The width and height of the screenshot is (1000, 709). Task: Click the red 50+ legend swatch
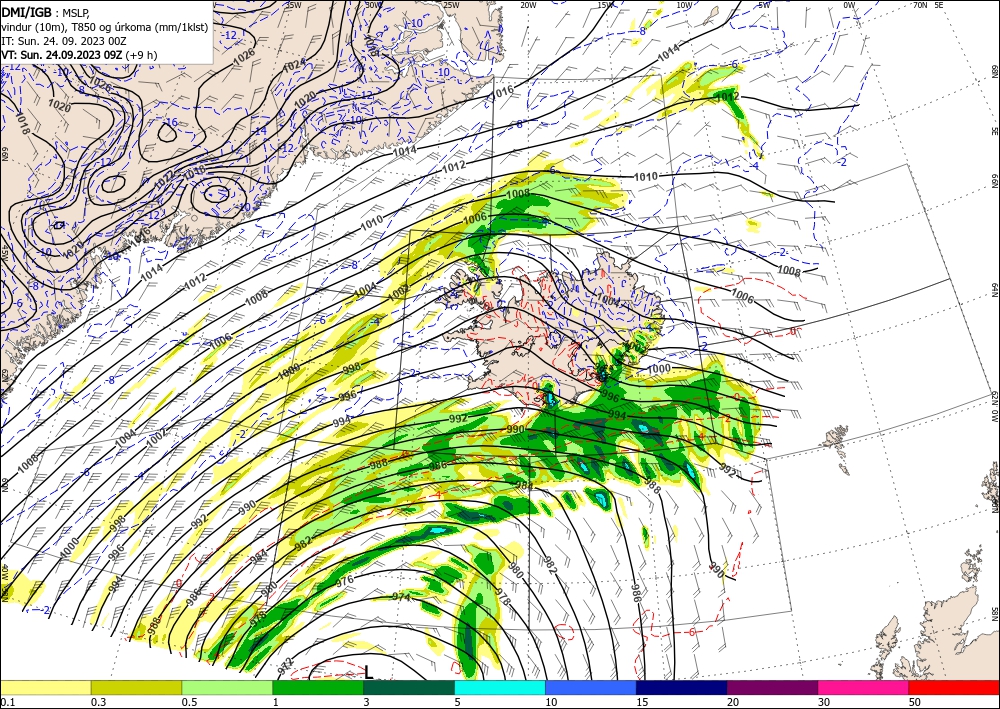pyautogui.click(x=954, y=687)
